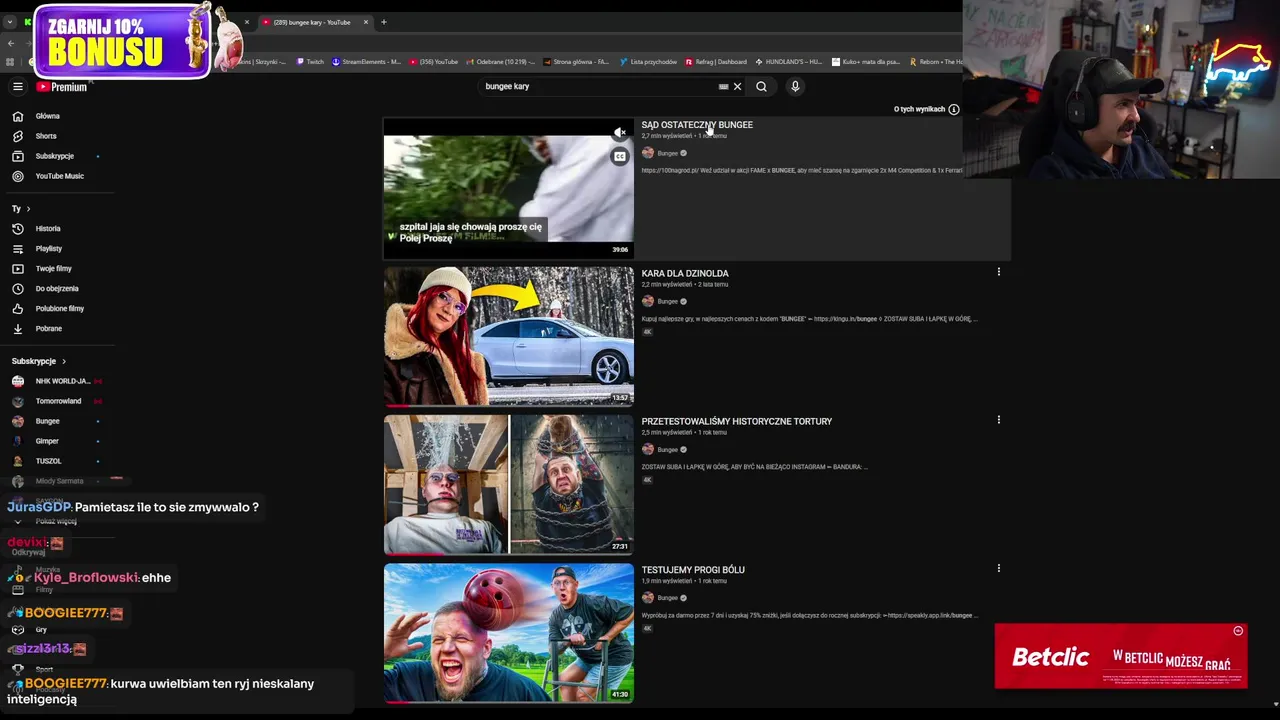Screen dimensions: 1280x720
Task: Open Bungee channel name under HISTORYCZNE TORTURY
Action: coord(668,450)
